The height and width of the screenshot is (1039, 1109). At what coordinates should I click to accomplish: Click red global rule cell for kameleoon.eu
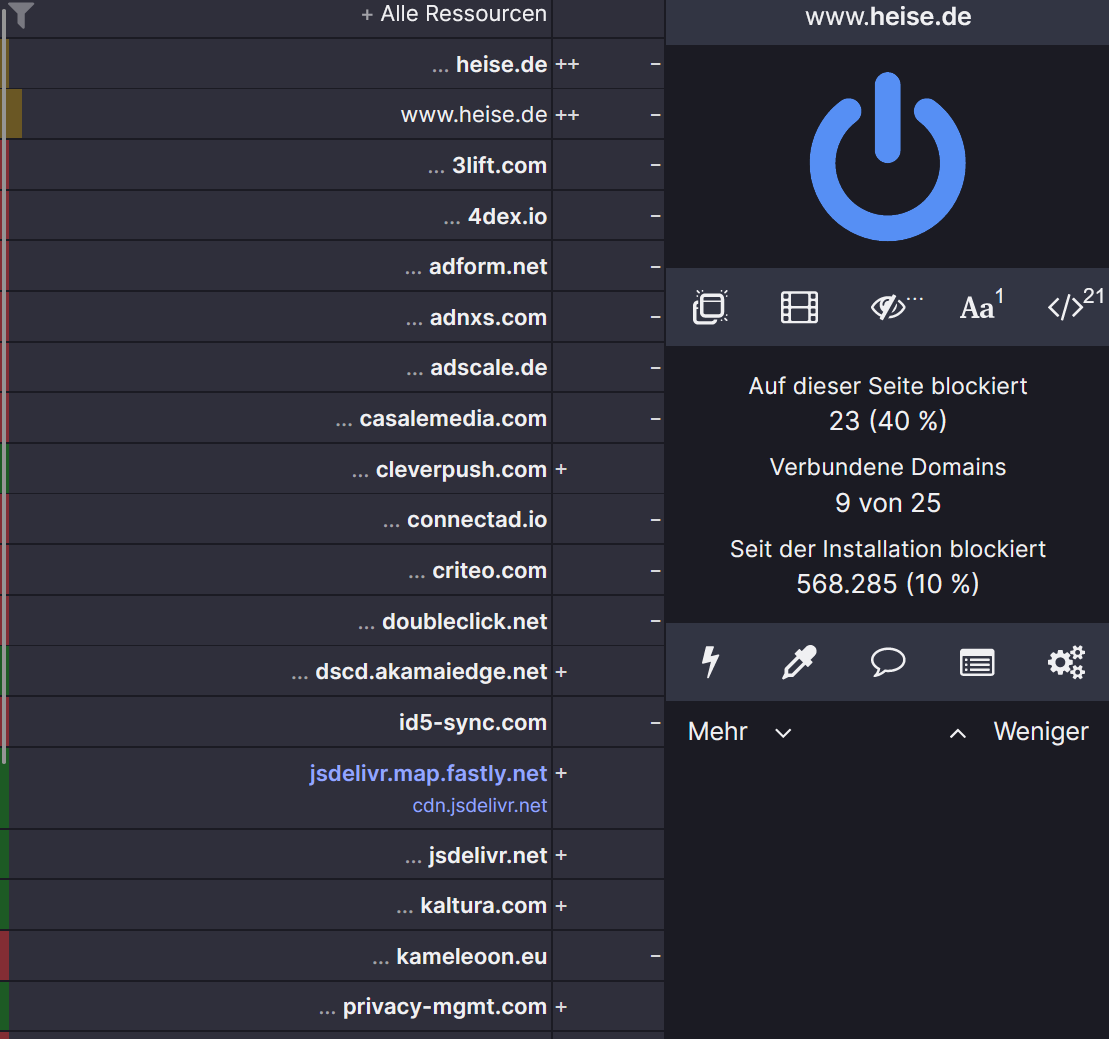pyautogui.click(x=4, y=956)
